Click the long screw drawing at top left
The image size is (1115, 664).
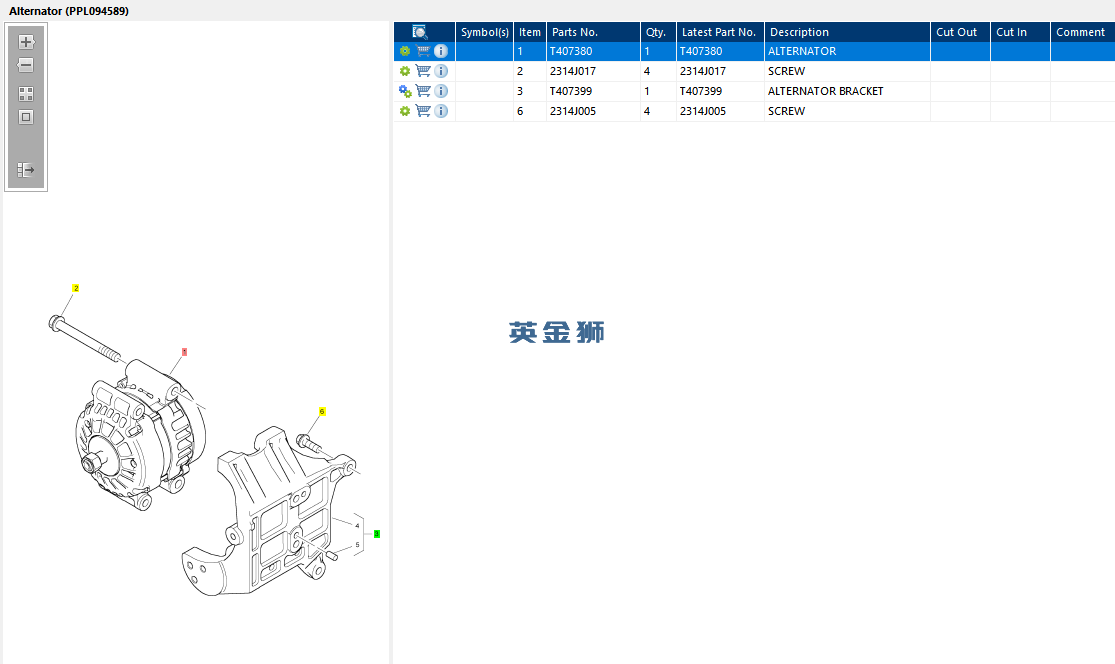coord(84,338)
